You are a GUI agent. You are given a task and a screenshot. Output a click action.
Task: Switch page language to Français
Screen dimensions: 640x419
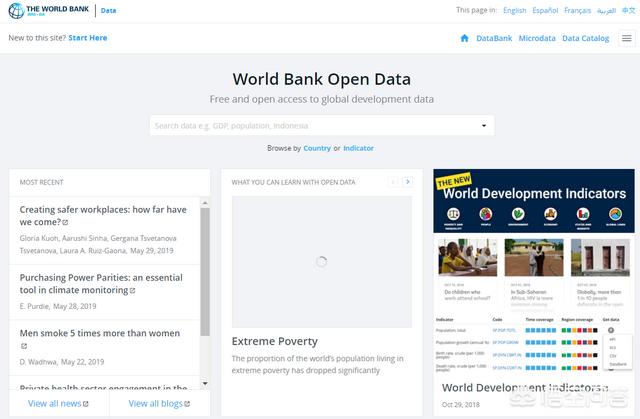pyautogui.click(x=577, y=10)
